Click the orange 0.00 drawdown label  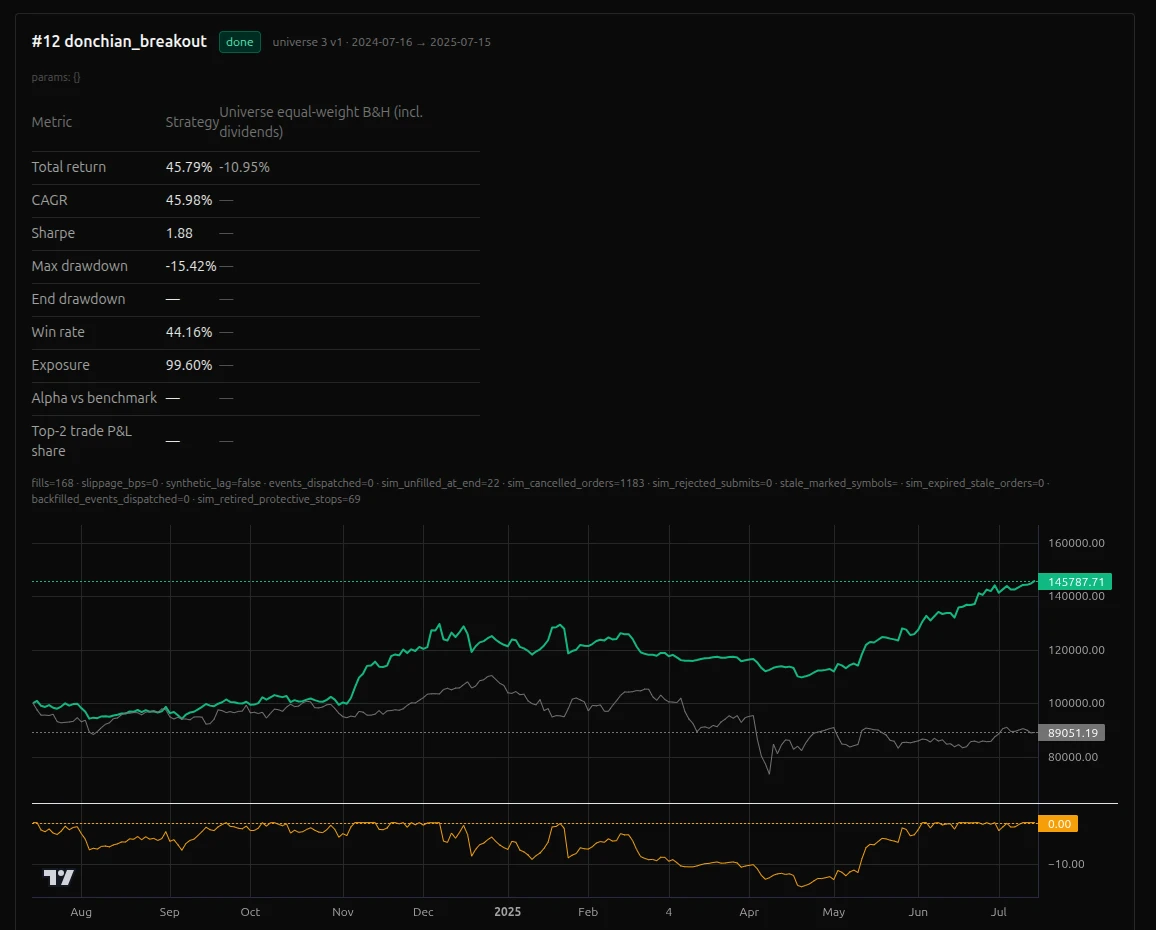pyautogui.click(x=1058, y=824)
